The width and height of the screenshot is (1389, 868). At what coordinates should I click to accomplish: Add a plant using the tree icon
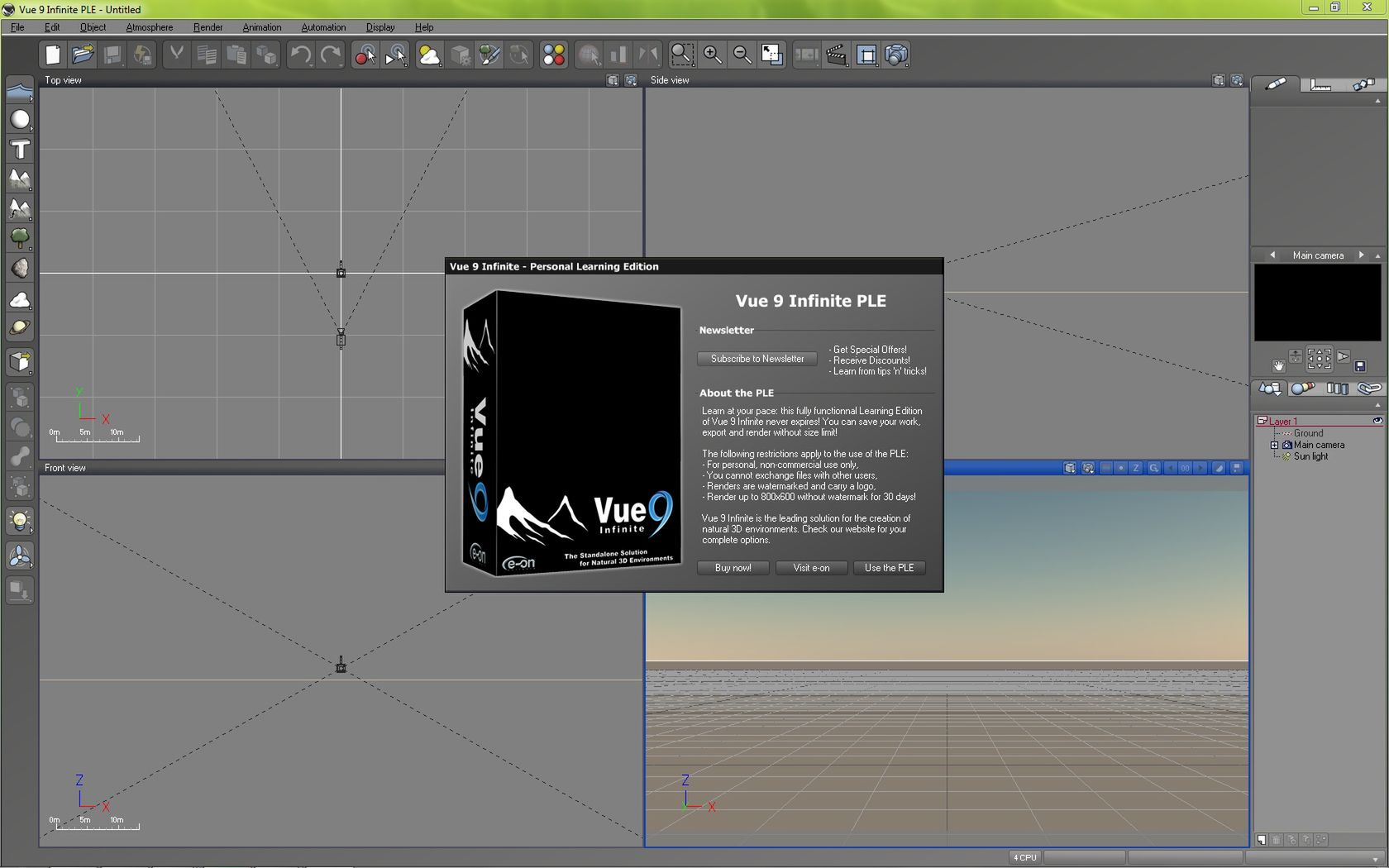pyautogui.click(x=20, y=239)
